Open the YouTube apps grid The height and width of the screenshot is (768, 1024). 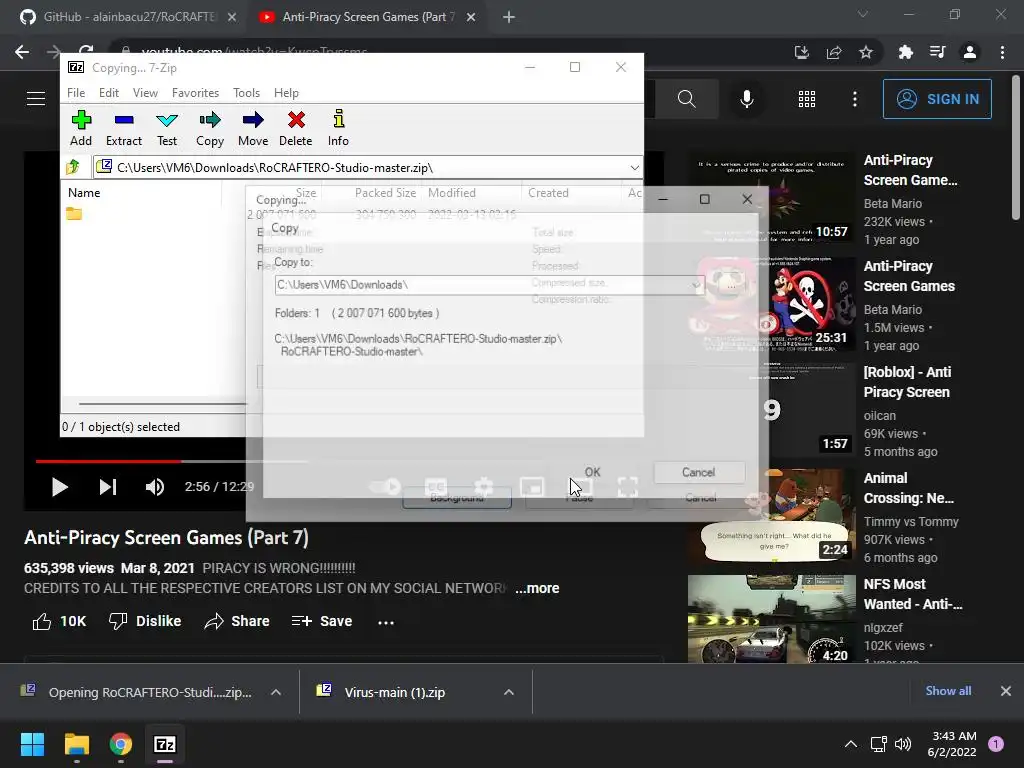pyautogui.click(x=807, y=99)
